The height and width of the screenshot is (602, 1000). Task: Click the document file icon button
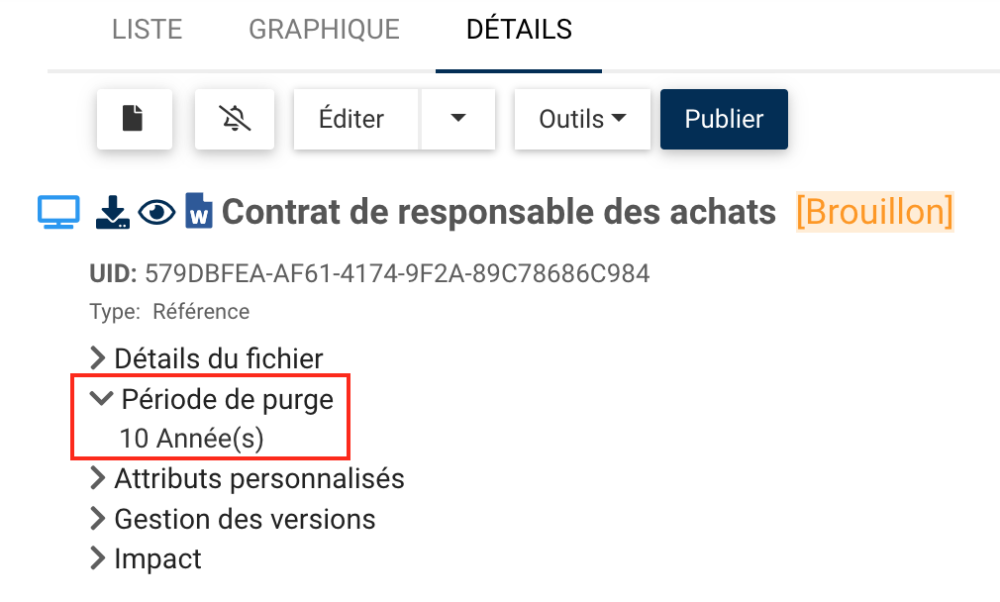tap(134, 119)
